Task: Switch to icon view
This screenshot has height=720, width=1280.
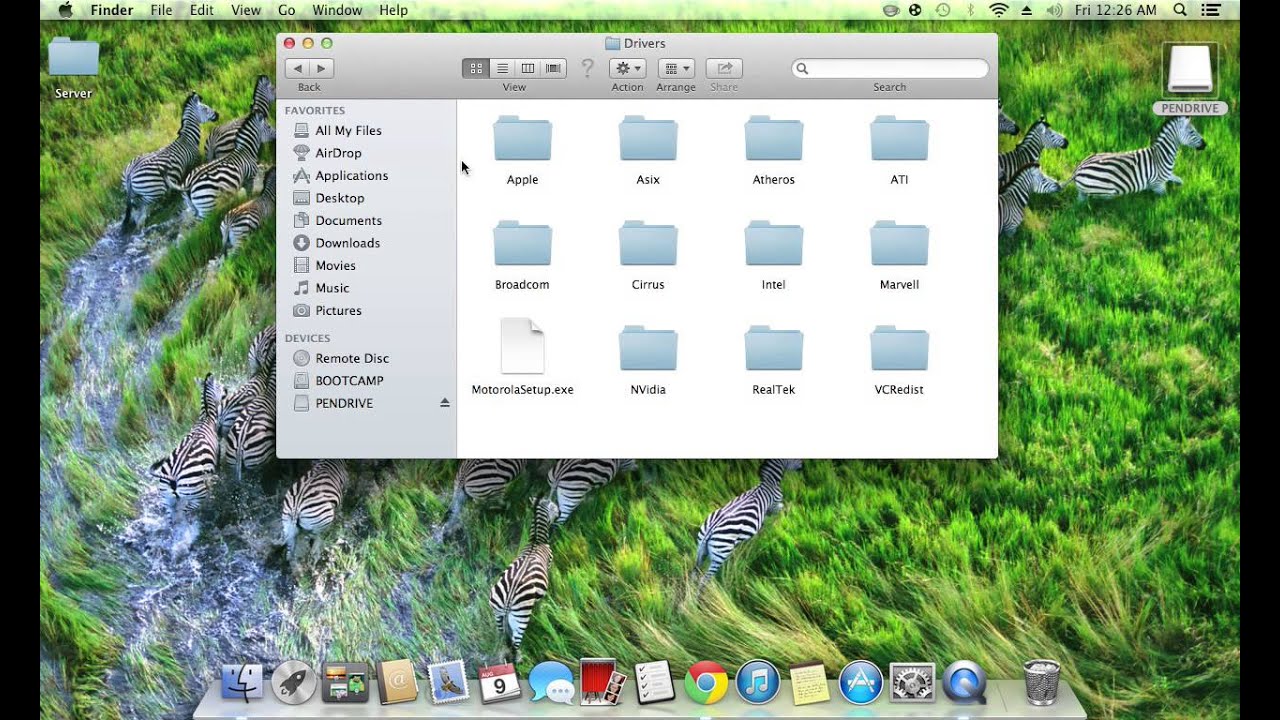Action: click(476, 68)
